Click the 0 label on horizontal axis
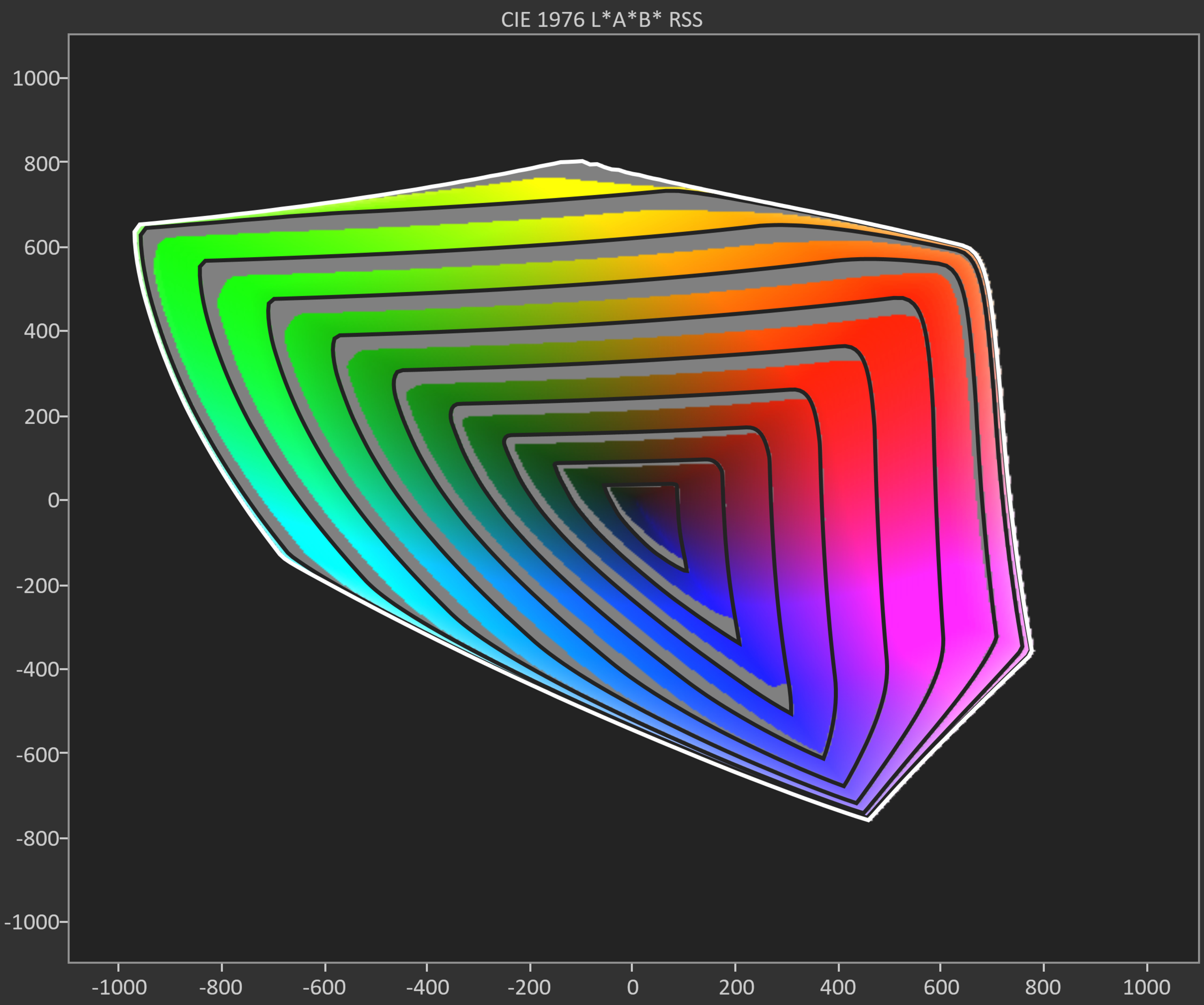The height and width of the screenshot is (1005, 1204). tap(632, 987)
